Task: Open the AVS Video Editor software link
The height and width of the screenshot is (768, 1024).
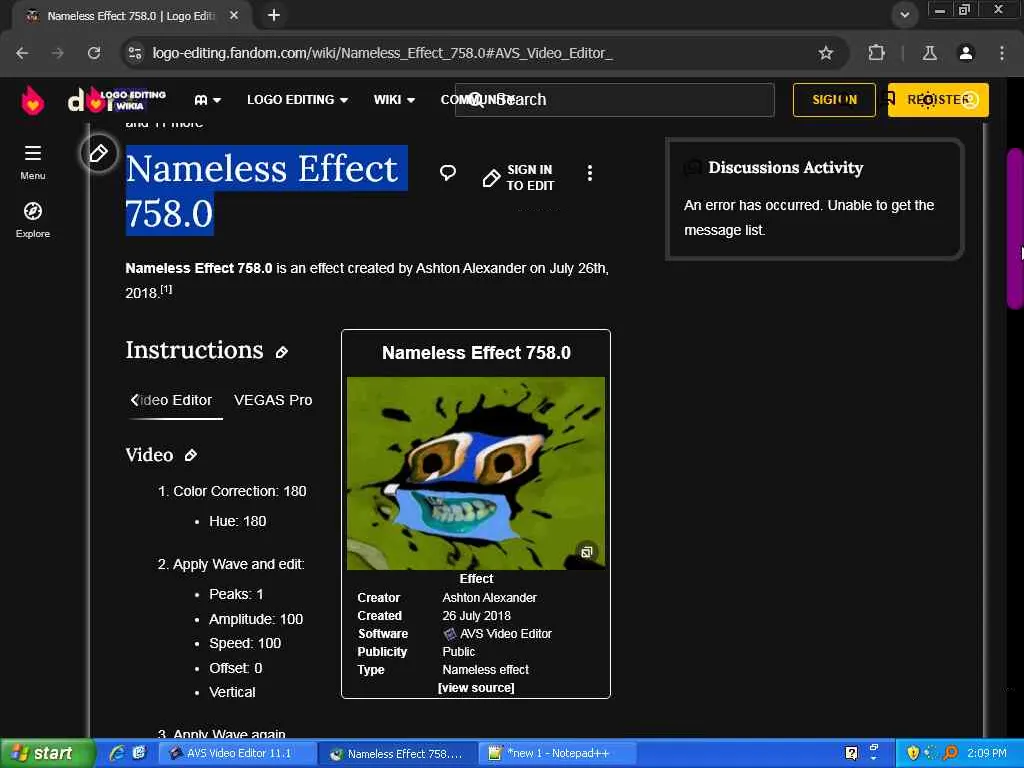Action: (505, 634)
